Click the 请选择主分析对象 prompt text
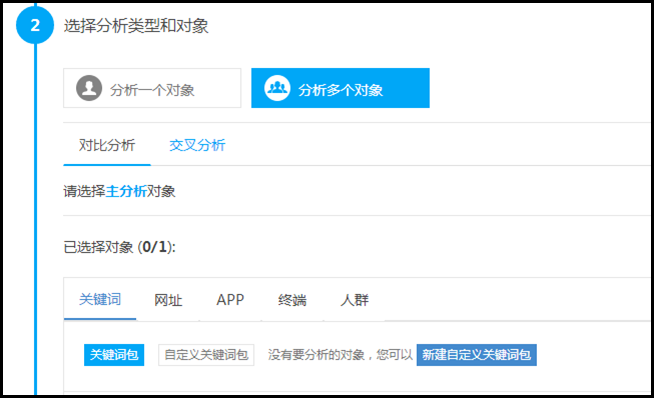The width and height of the screenshot is (654, 398). click(x=119, y=191)
